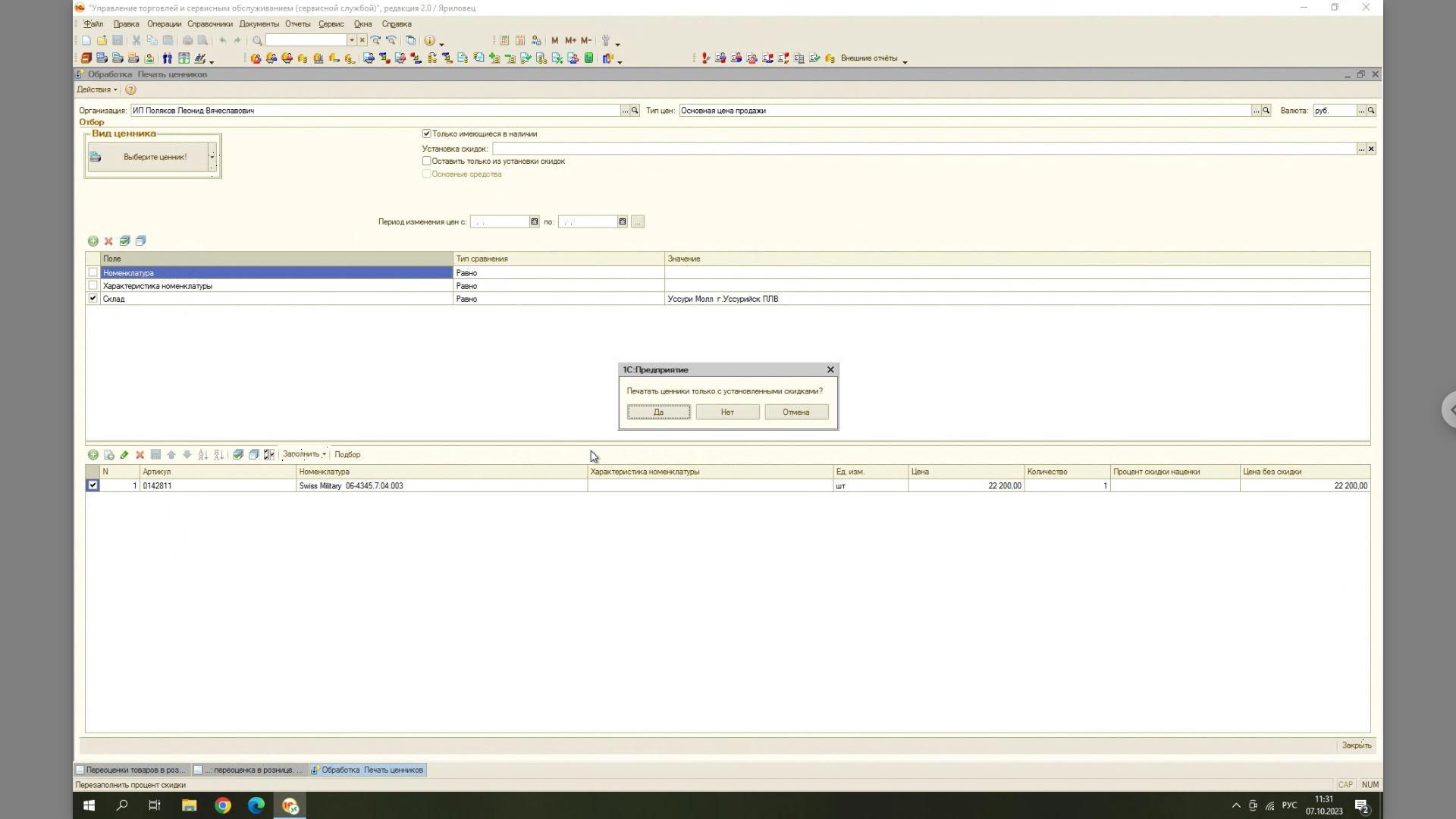Open the Документы menu
The width and height of the screenshot is (1456, 819).
tap(259, 24)
